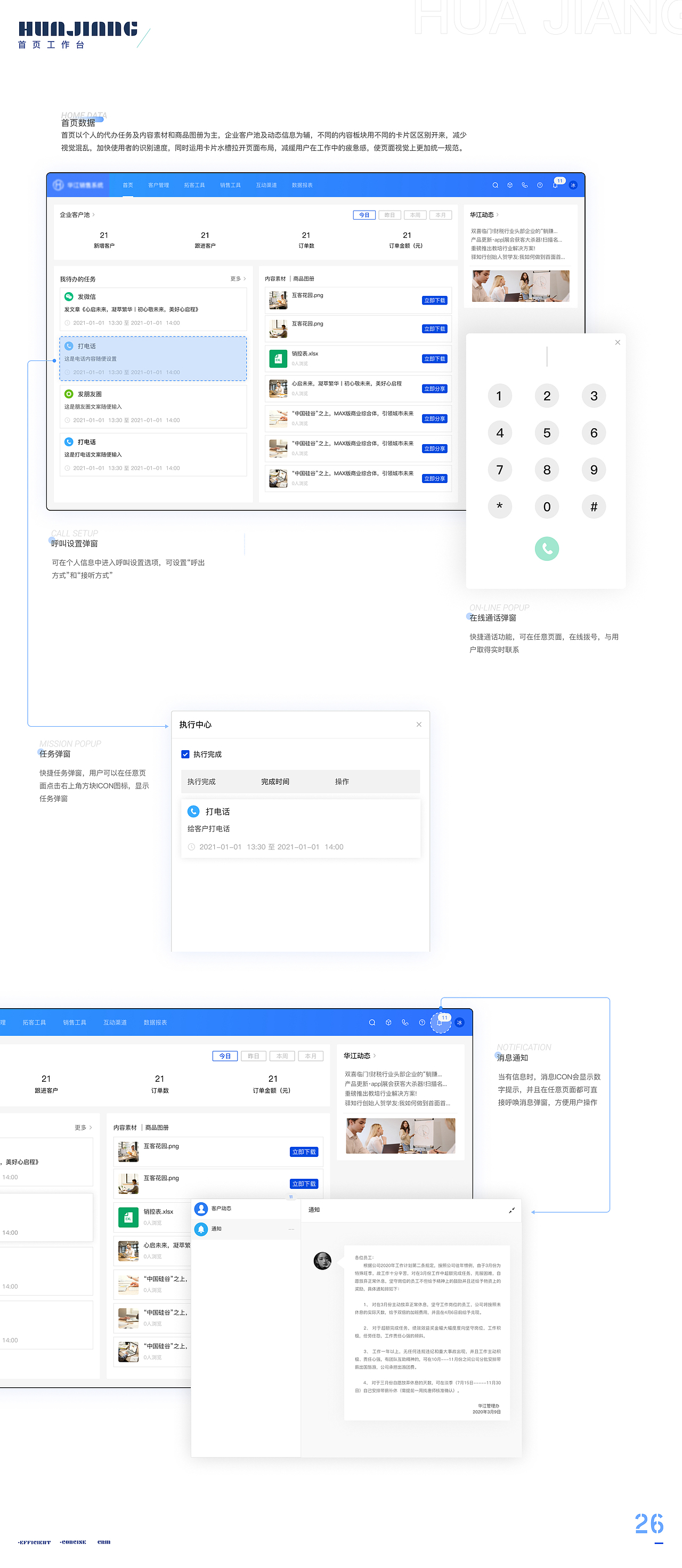The image size is (682, 1568).
Task: Open 更多 in the lower dashboard task panel
Action: (x=83, y=1128)
